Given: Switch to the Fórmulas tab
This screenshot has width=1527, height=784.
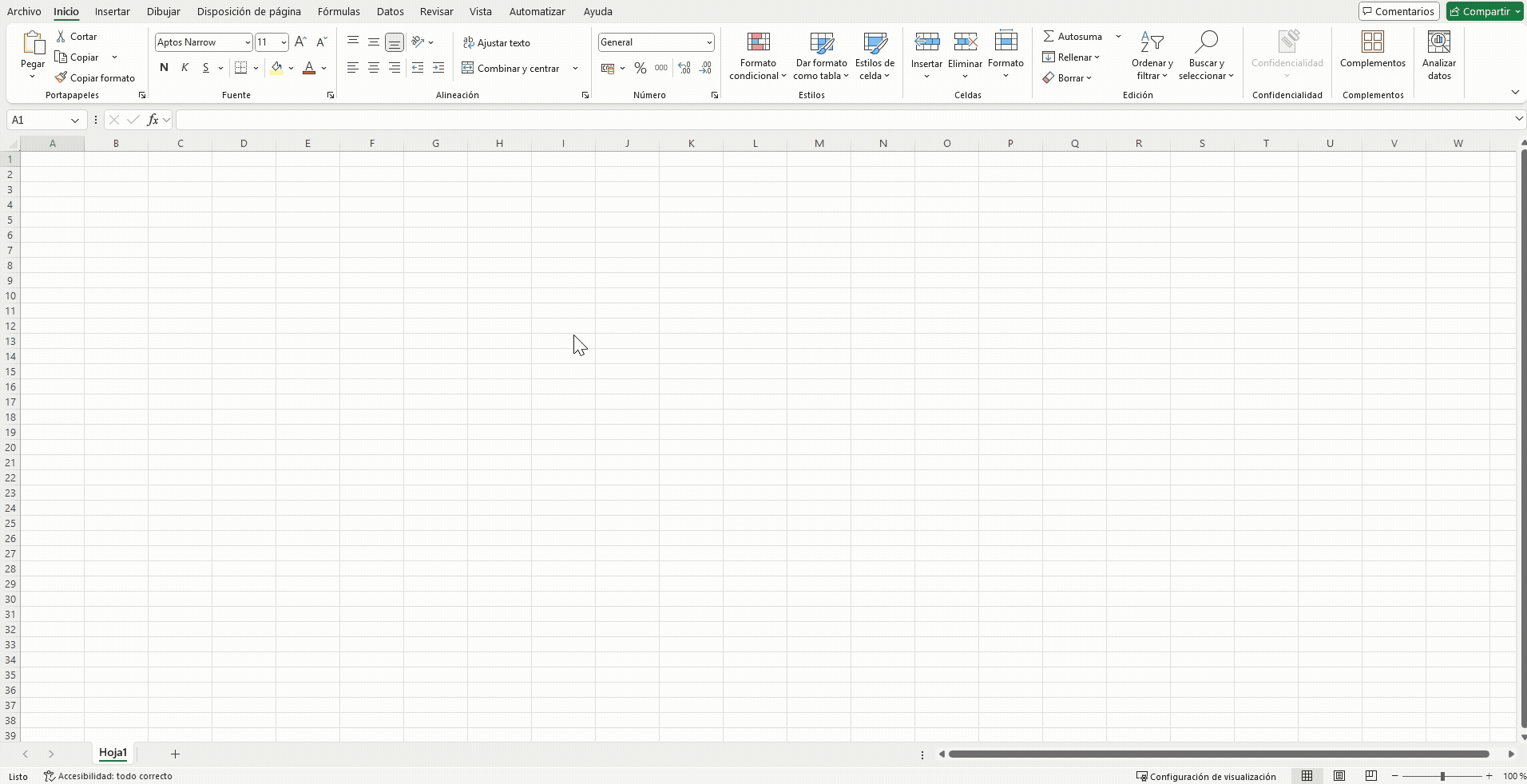Looking at the screenshot, I should [x=339, y=11].
